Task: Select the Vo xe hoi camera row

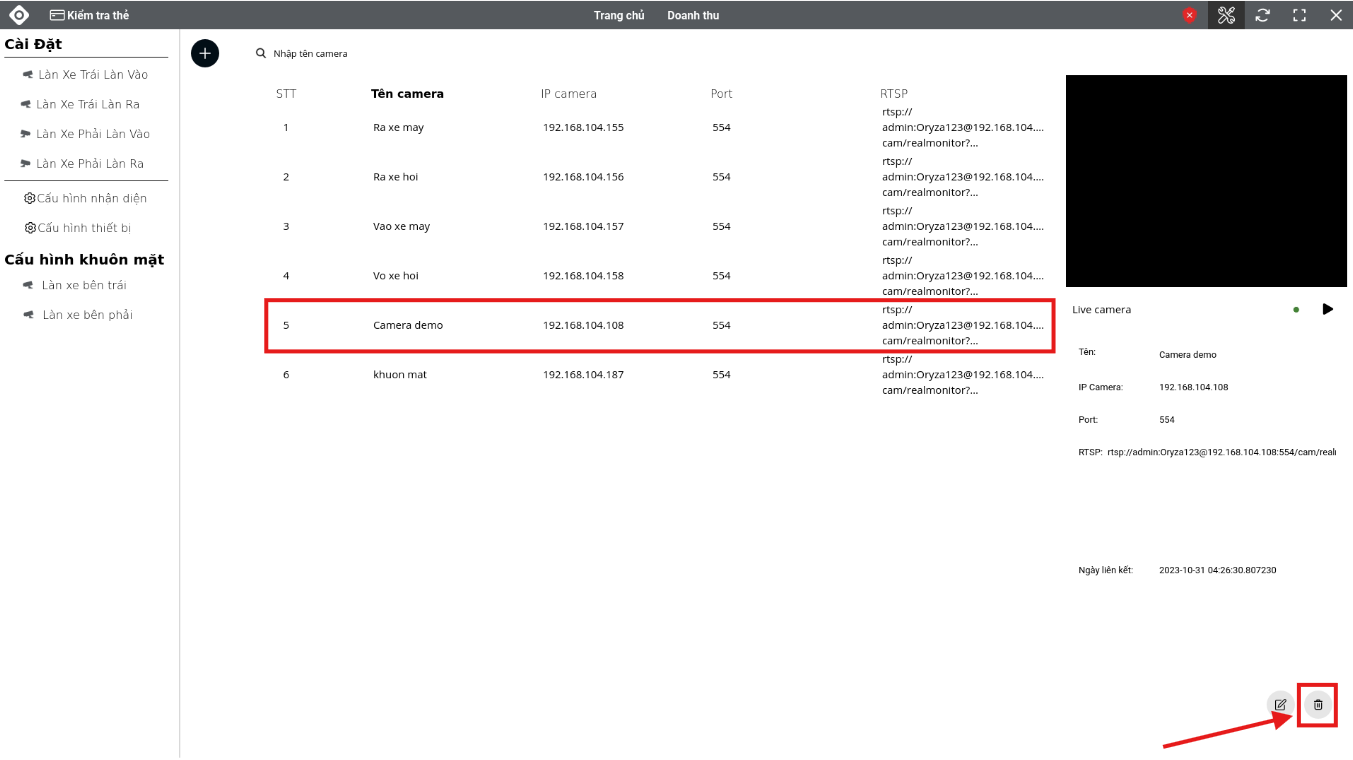Action: [660, 275]
